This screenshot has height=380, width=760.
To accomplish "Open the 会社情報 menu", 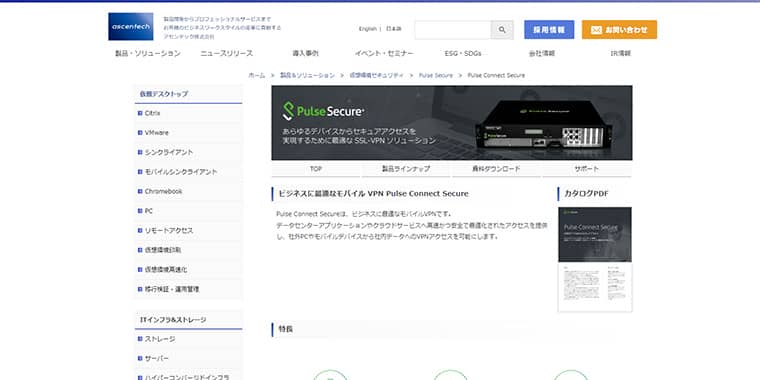I will coord(542,53).
